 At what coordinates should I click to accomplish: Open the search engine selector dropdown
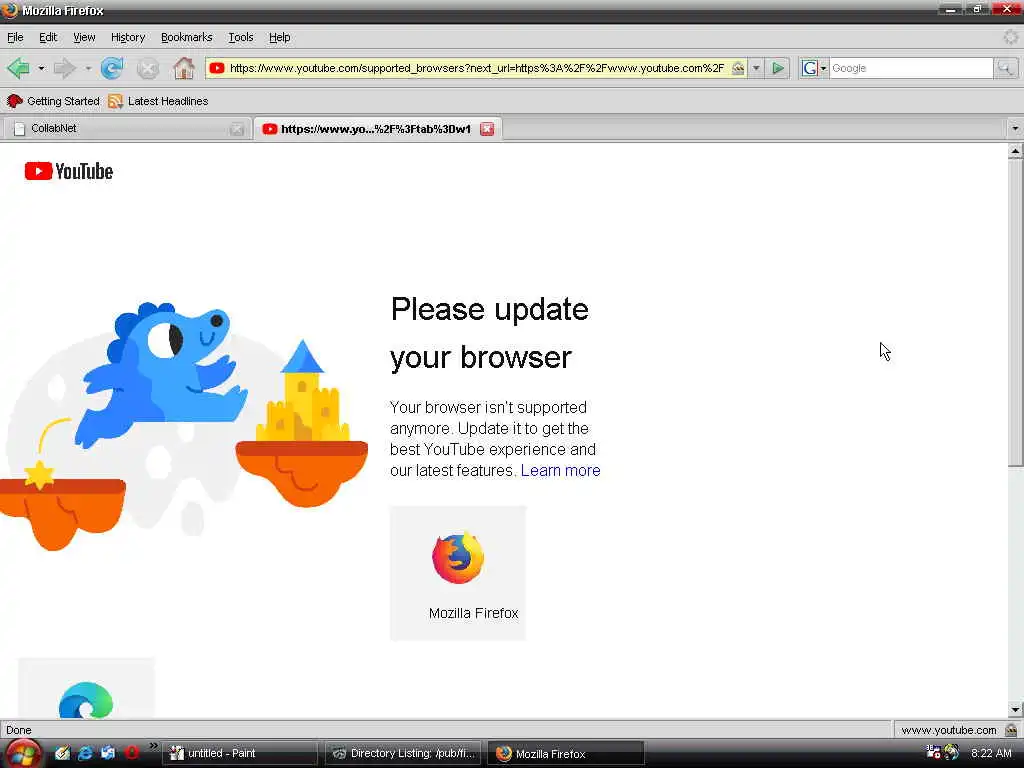pyautogui.click(x=814, y=68)
